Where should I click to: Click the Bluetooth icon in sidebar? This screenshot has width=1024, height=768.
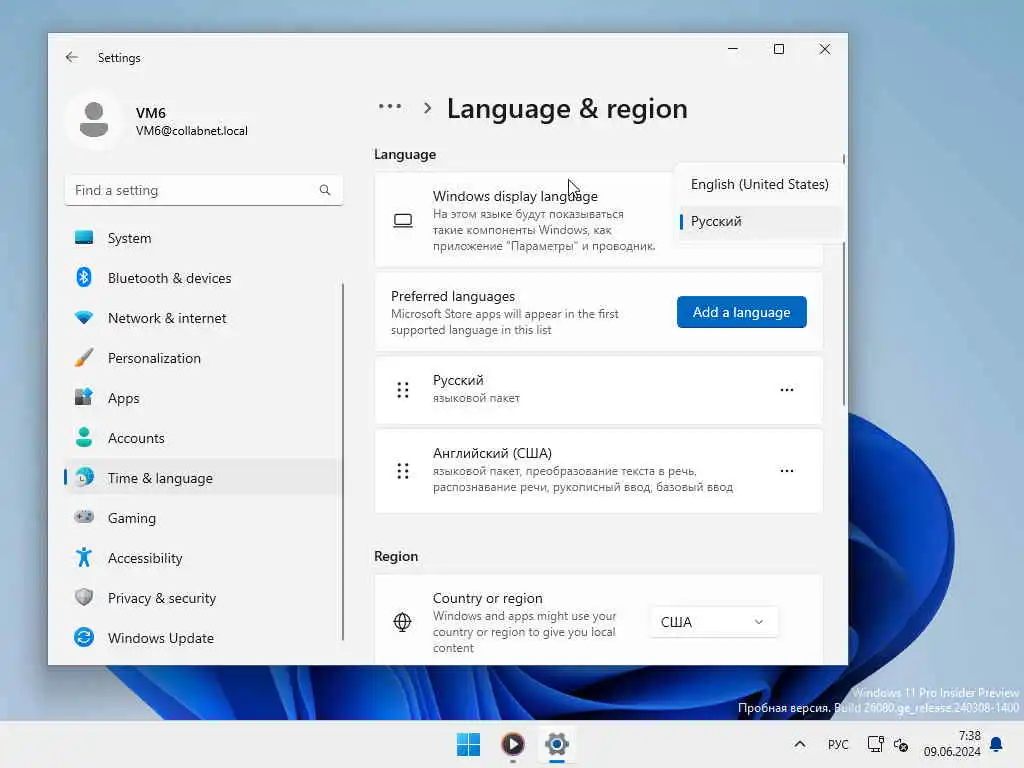(x=84, y=278)
